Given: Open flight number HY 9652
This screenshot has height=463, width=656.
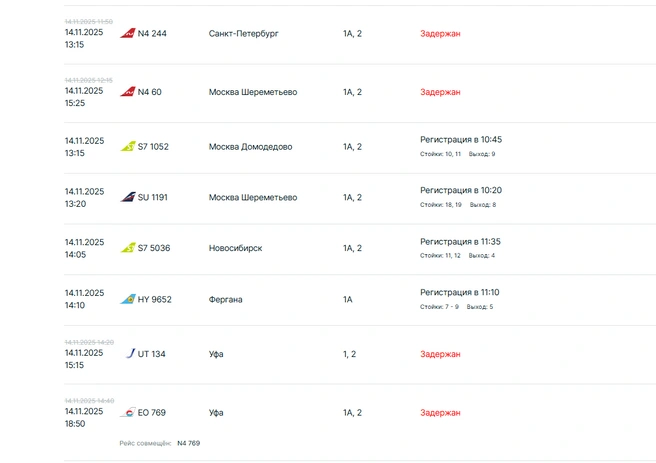Looking at the screenshot, I should [155, 299].
